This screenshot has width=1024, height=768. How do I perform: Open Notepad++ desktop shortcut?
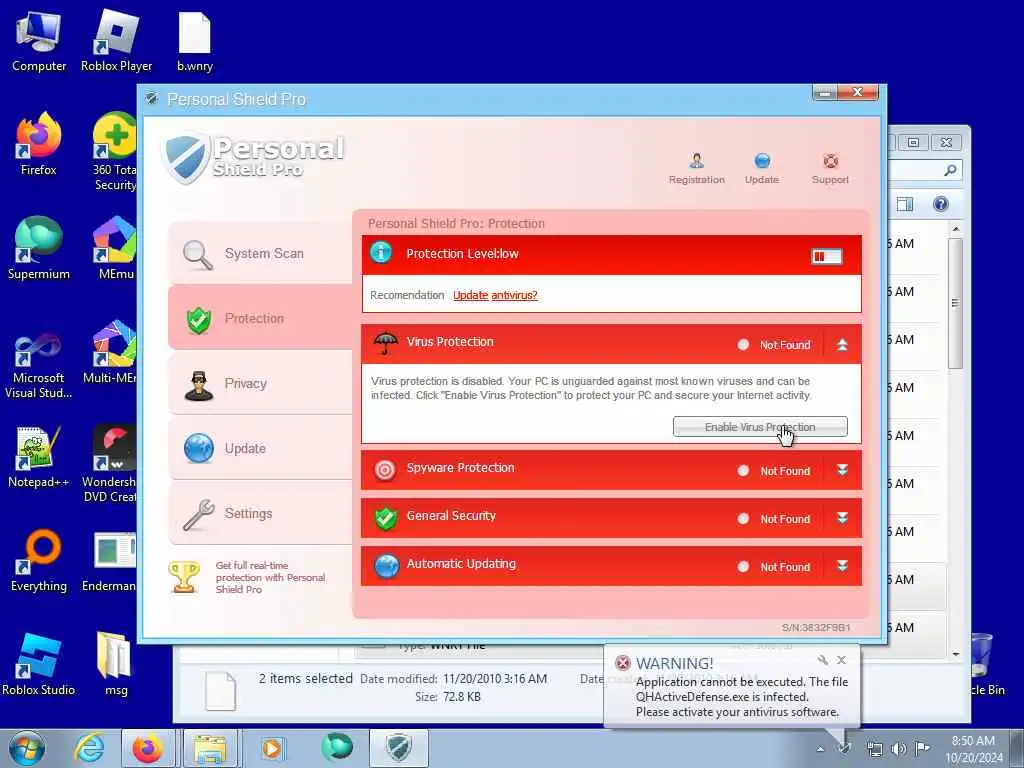coord(39,457)
